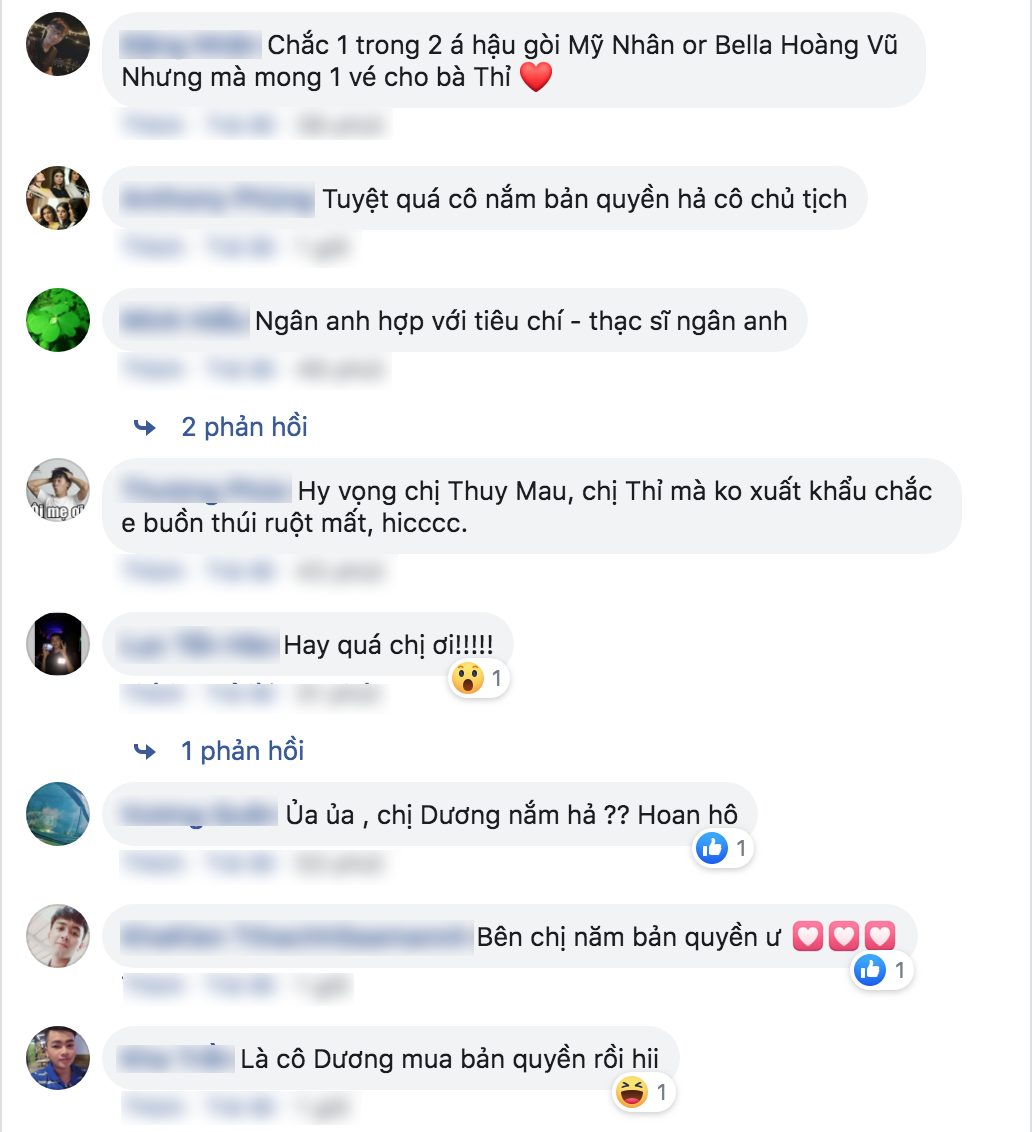This screenshot has height=1132, width=1032.
Task: Click the blurred name on "Tuyệt quá cô nắm" comment
Action: (x=217, y=199)
